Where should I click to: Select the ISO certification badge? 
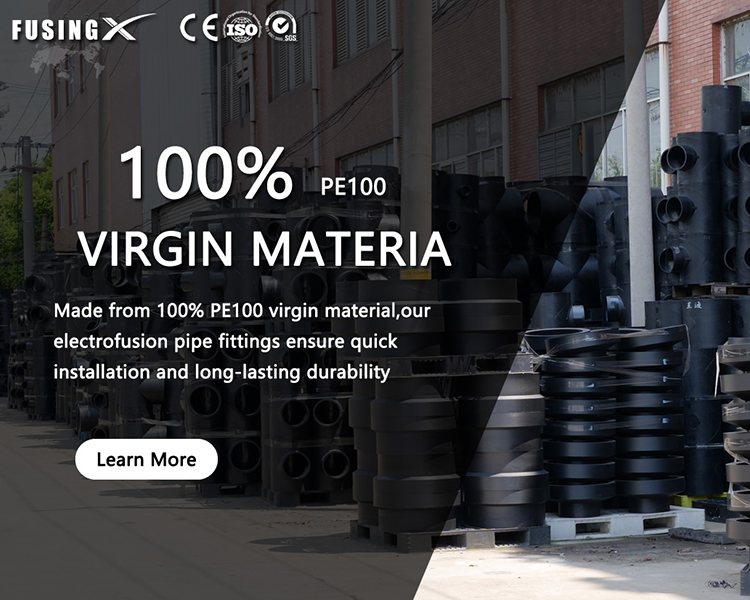point(242,28)
